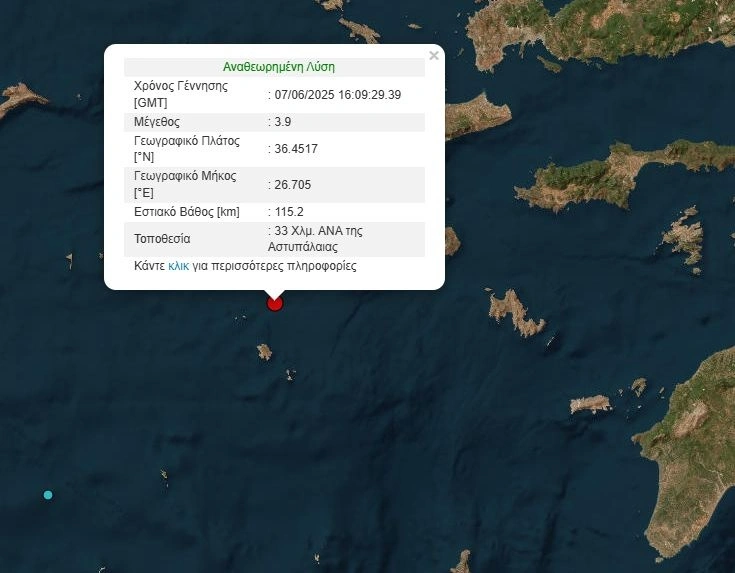Click the Εστιακό Βάθος [km] label

click(x=186, y=212)
